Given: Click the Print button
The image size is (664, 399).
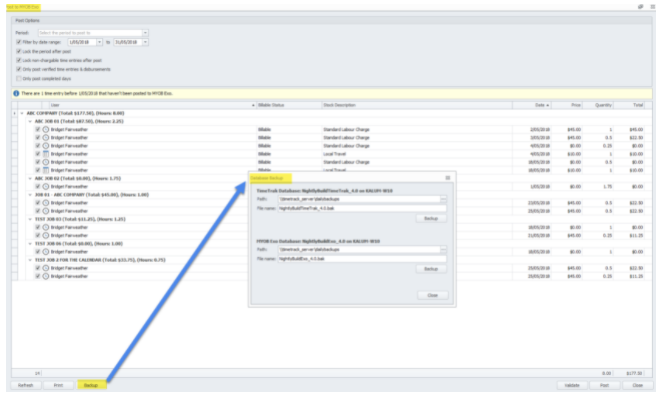Looking at the screenshot, I should [x=58, y=385].
